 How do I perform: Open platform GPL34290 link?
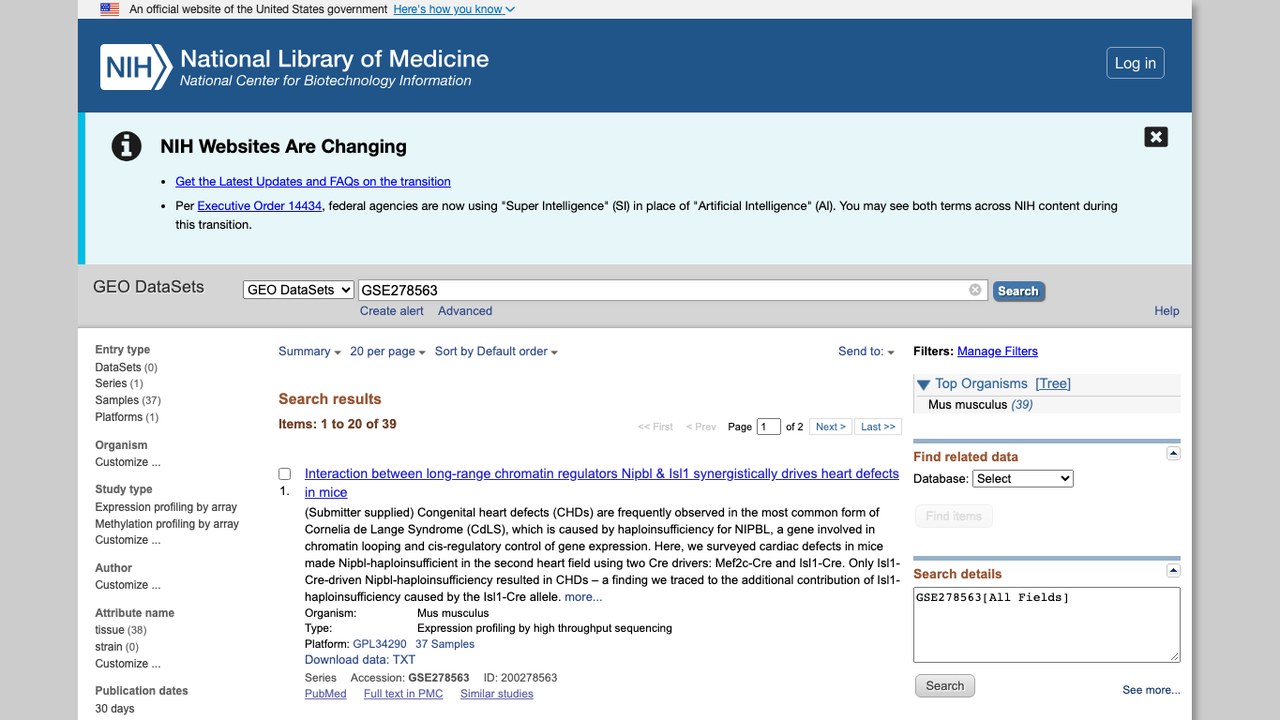(x=380, y=644)
